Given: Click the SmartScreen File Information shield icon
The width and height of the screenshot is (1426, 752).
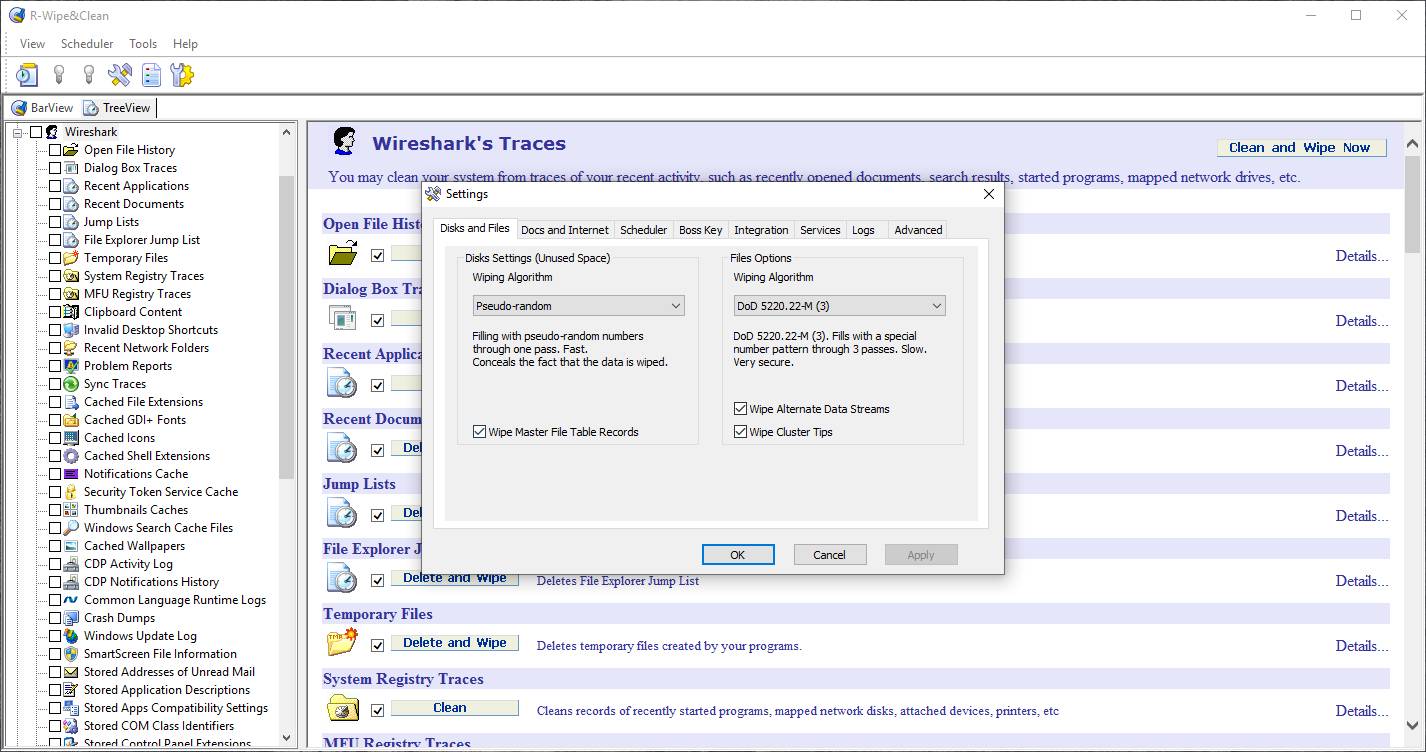Looking at the screenshot, I should click(x=71, y=654).
